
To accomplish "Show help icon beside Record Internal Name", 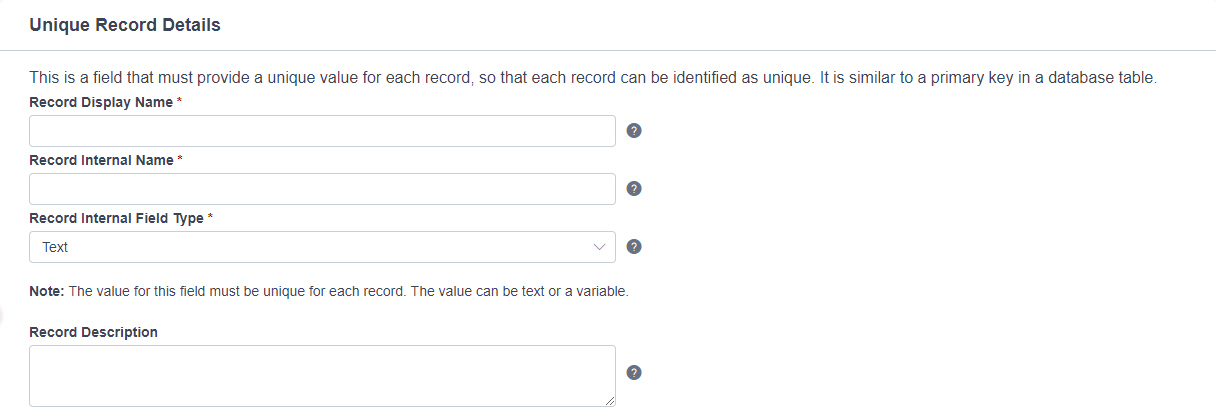I will pos(633,189).
